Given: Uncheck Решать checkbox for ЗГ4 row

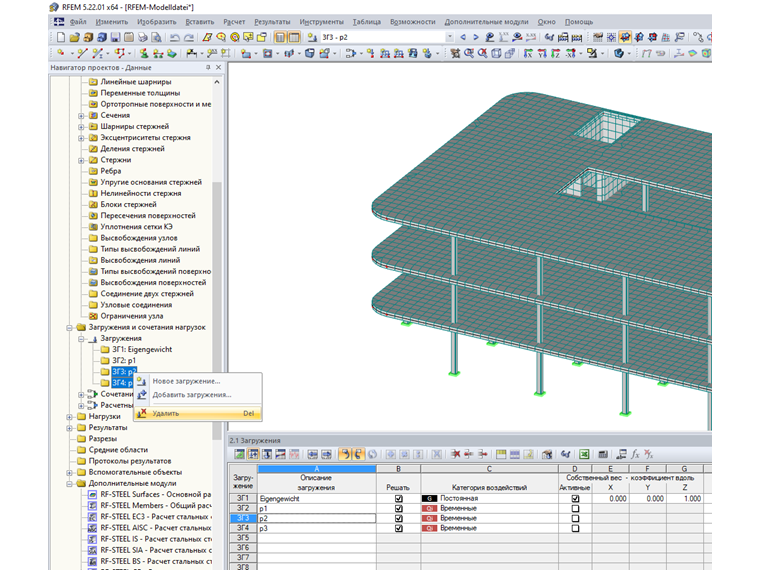Looking at the screenshot, I should (398, 528).
